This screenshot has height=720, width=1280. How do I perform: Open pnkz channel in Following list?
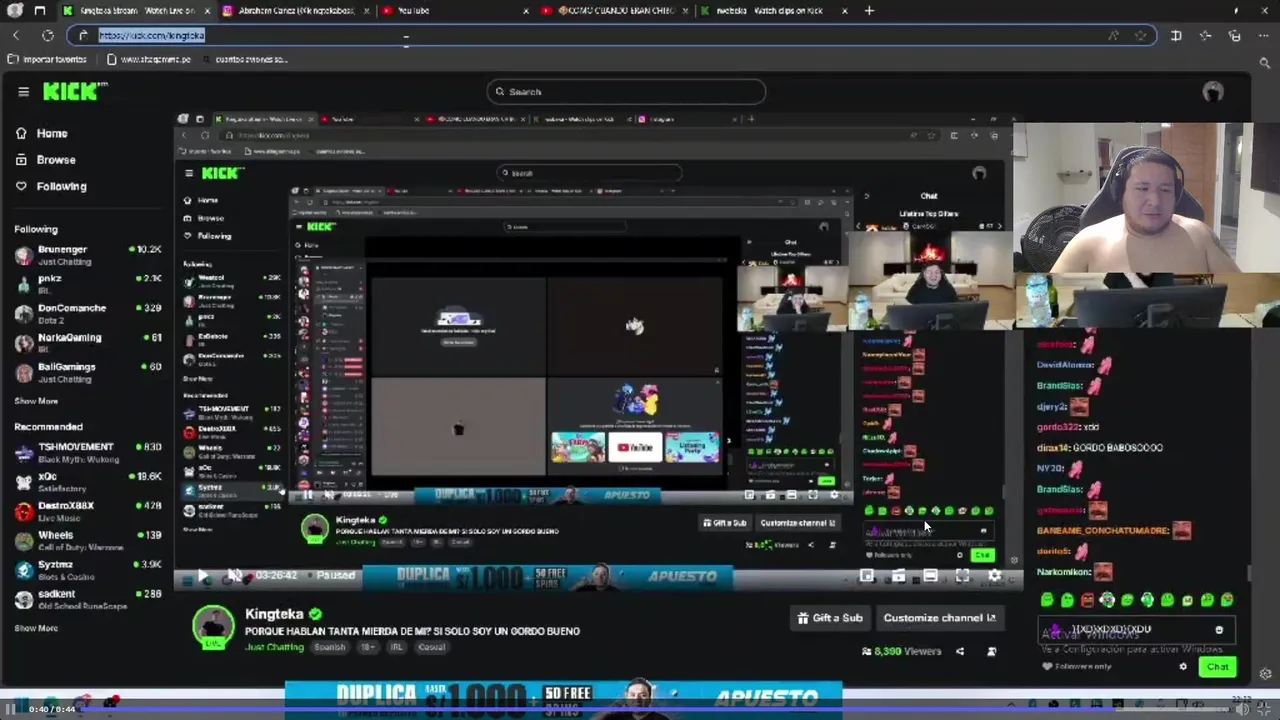[88, 283]
